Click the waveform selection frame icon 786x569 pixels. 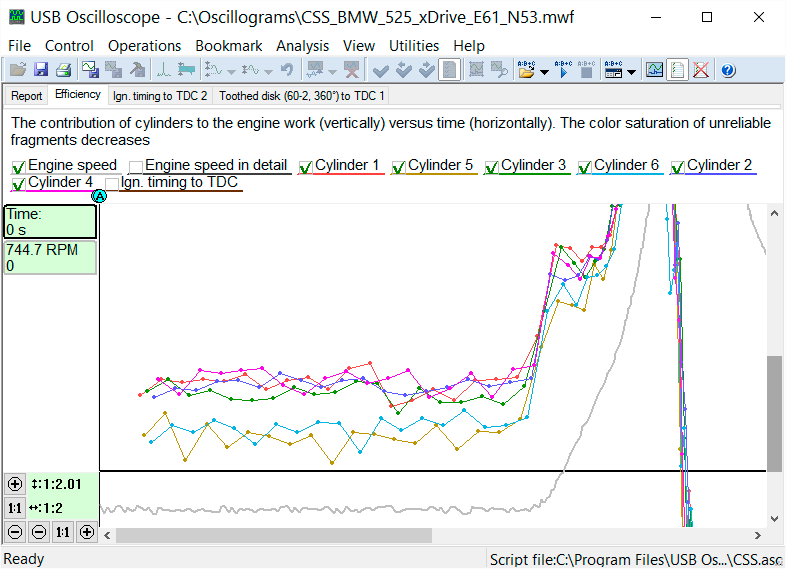click(x=476, y=70)
